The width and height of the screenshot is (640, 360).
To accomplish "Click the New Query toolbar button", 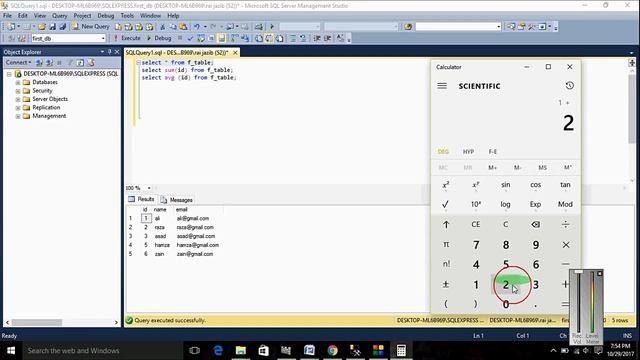I will click(x=91, y=27).
